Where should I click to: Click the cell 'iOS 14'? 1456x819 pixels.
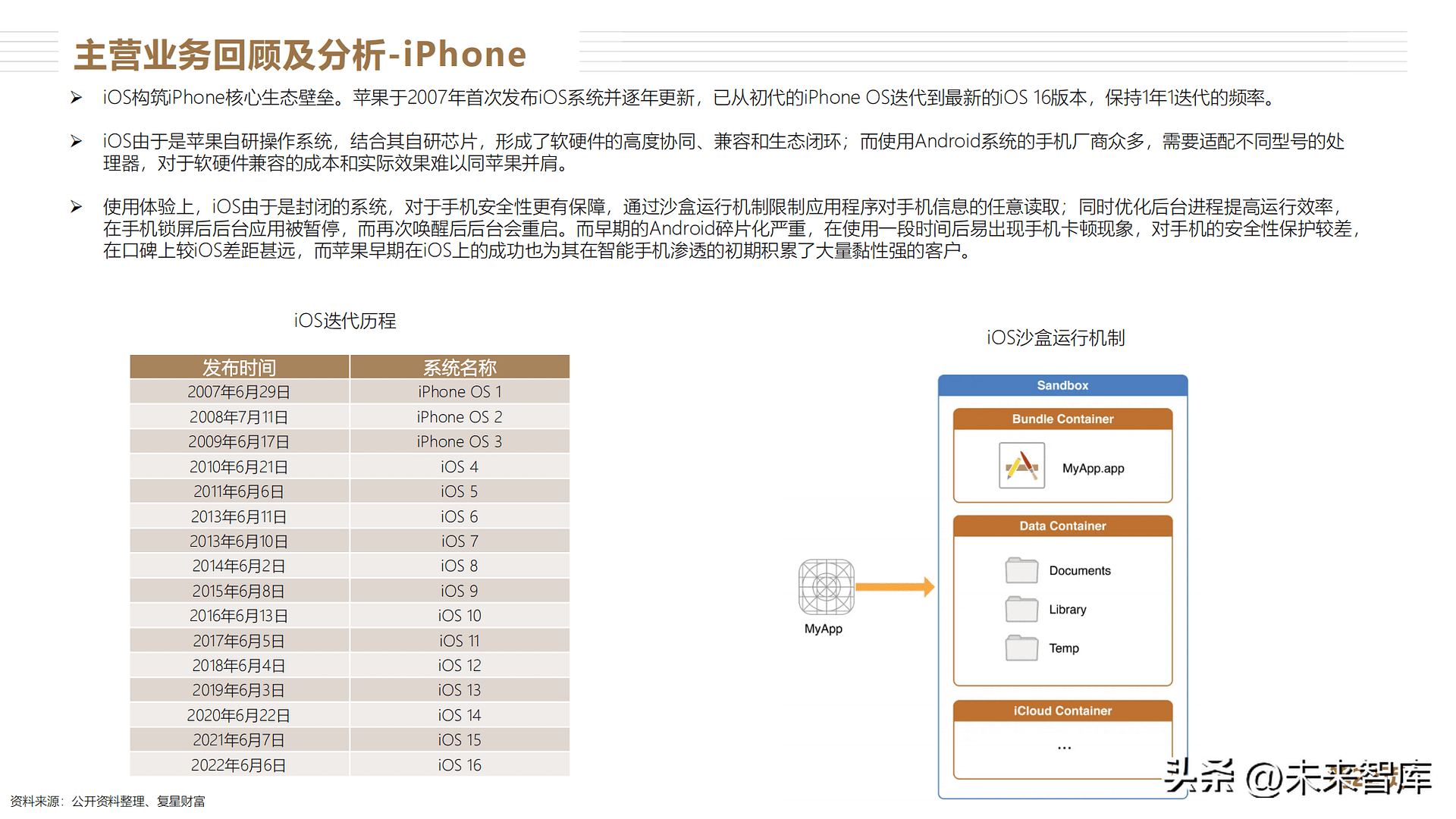(x=460, y=715)
